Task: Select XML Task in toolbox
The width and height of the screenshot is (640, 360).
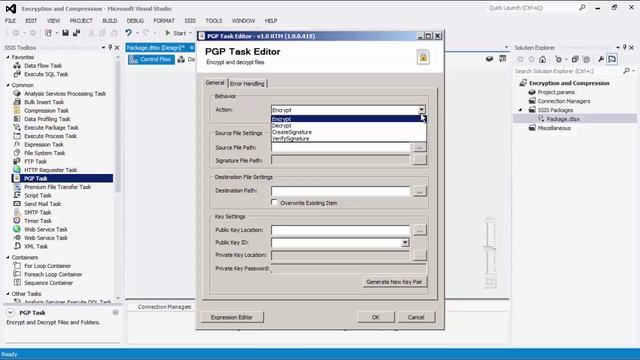Action: click(x=36, y=247)
